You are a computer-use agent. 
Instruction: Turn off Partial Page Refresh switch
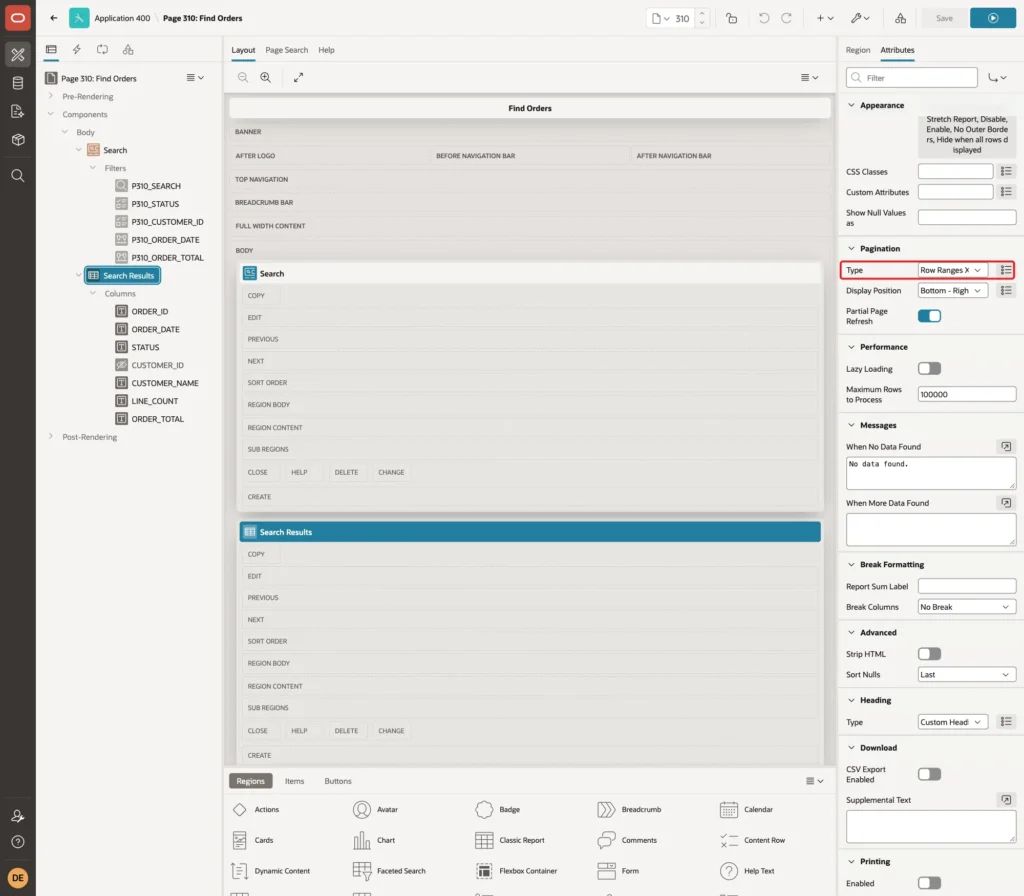[929, 316]
